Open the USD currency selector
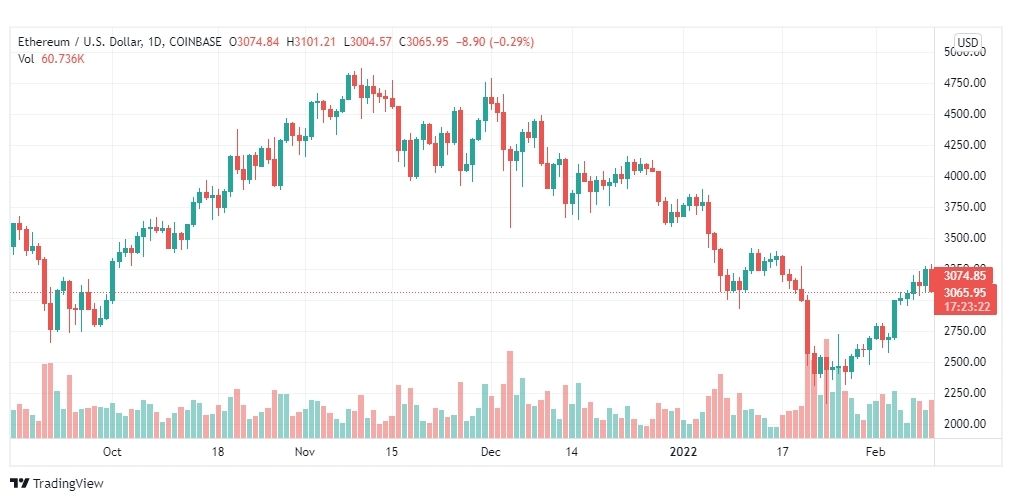Image resolution: width=1012 pixels, height=501 pixels. [x=967, y=43]
